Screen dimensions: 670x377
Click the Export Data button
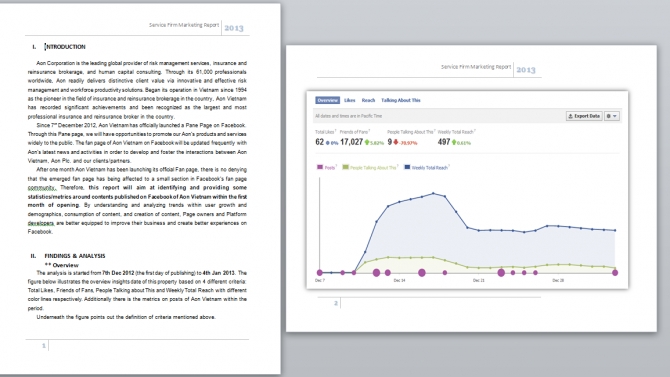tap(584, 116)
